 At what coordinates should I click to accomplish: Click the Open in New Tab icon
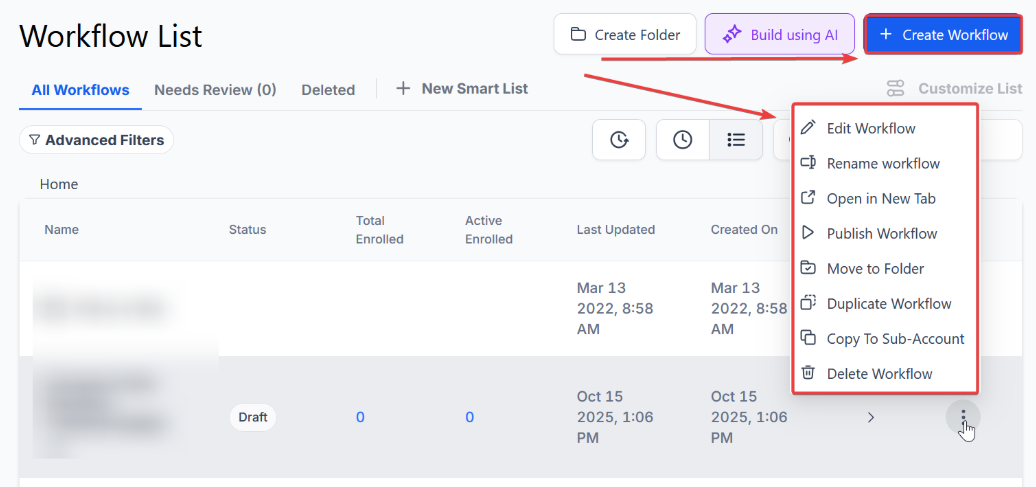pyautogui.click(x=809, y=198)
